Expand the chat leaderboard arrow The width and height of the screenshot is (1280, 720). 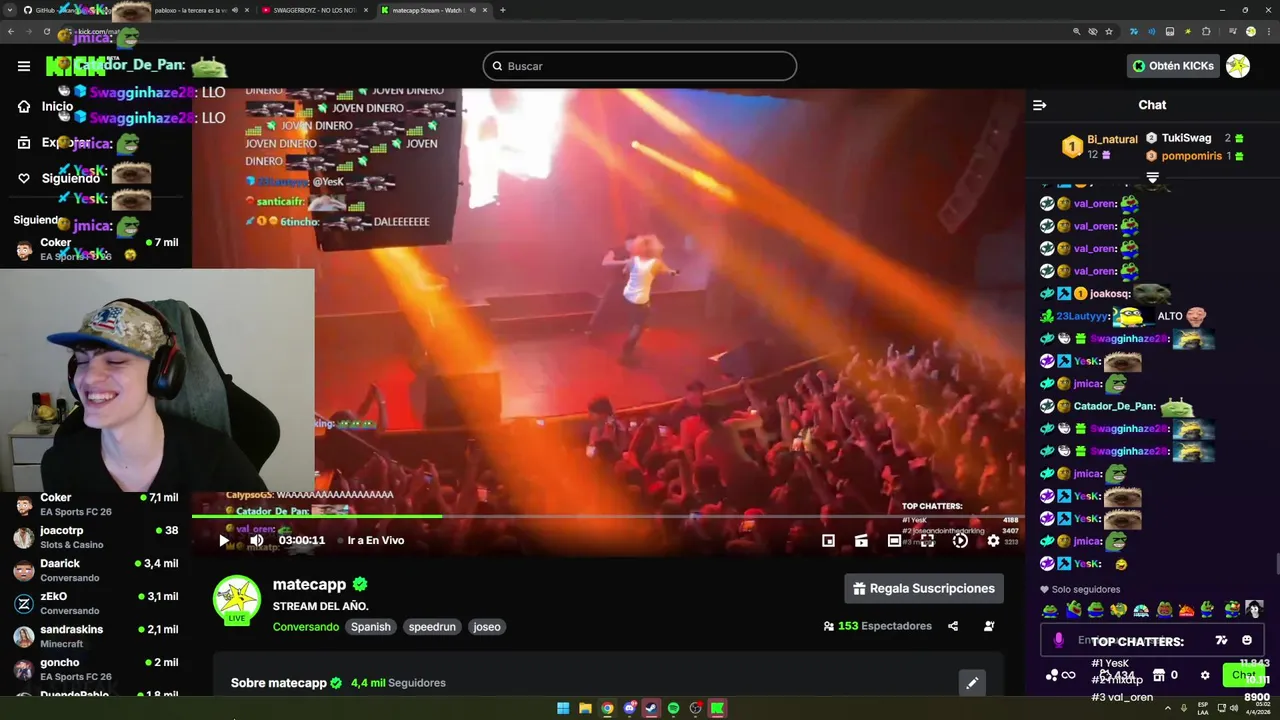click(x=1152, y=177)
